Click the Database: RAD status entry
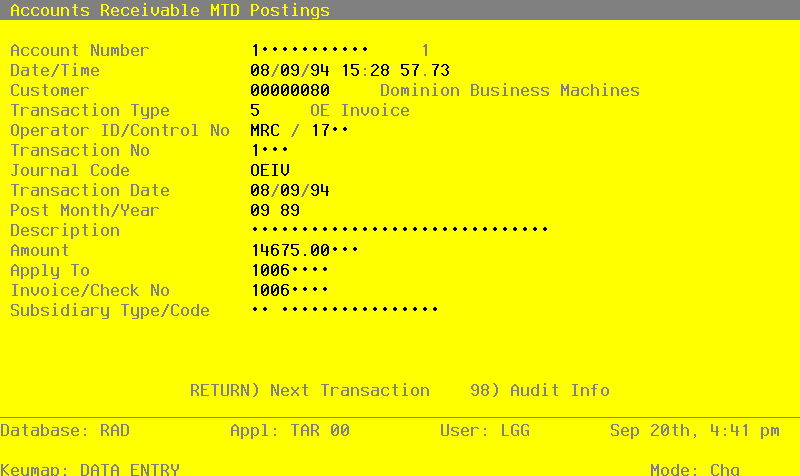 [65, 431]
